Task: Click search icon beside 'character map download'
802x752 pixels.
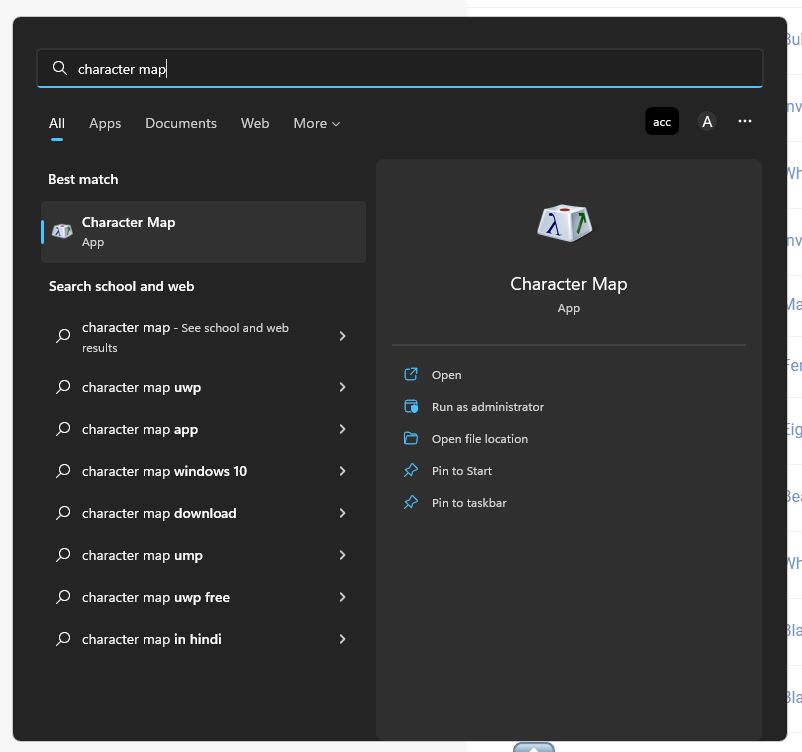Action: tap(63, 512)
